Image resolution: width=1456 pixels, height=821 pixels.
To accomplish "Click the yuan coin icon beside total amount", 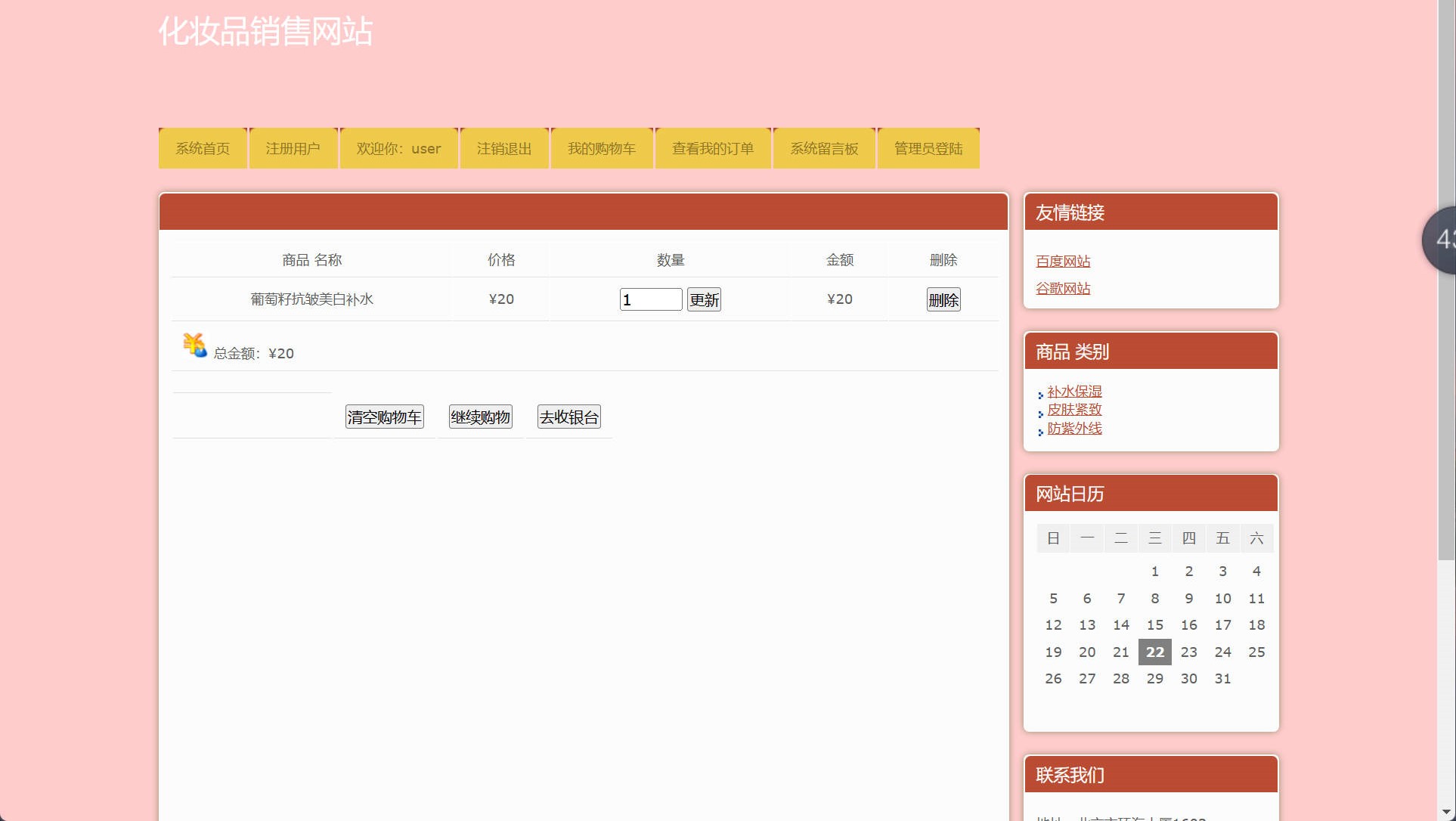I will tap(194, 345).
